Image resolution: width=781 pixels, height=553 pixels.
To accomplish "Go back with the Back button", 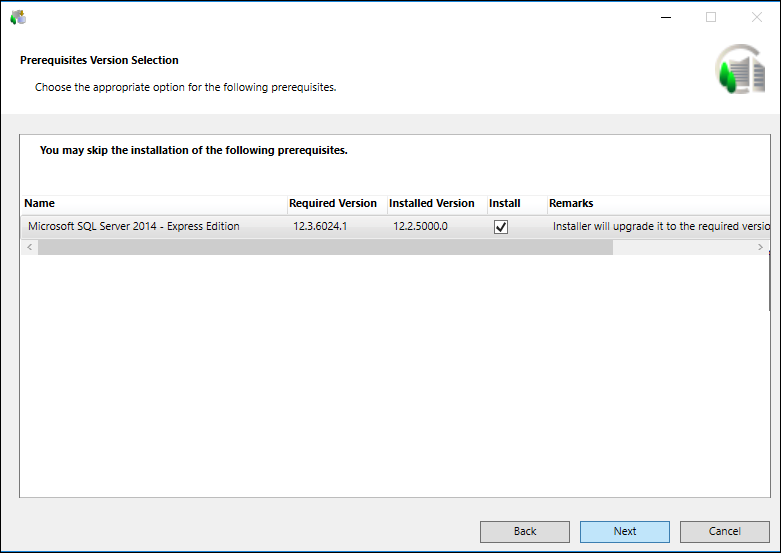I will (x=525, y=531).
